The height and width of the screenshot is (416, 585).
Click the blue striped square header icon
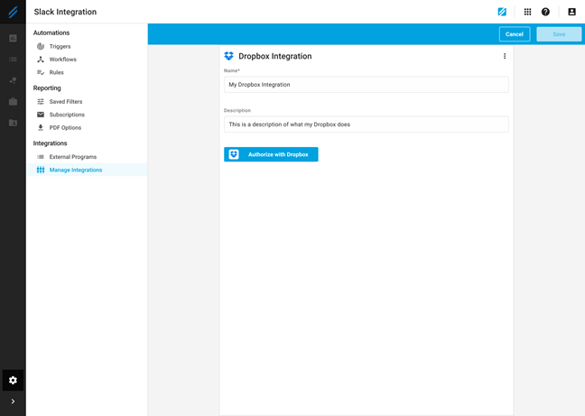[502, 12]
